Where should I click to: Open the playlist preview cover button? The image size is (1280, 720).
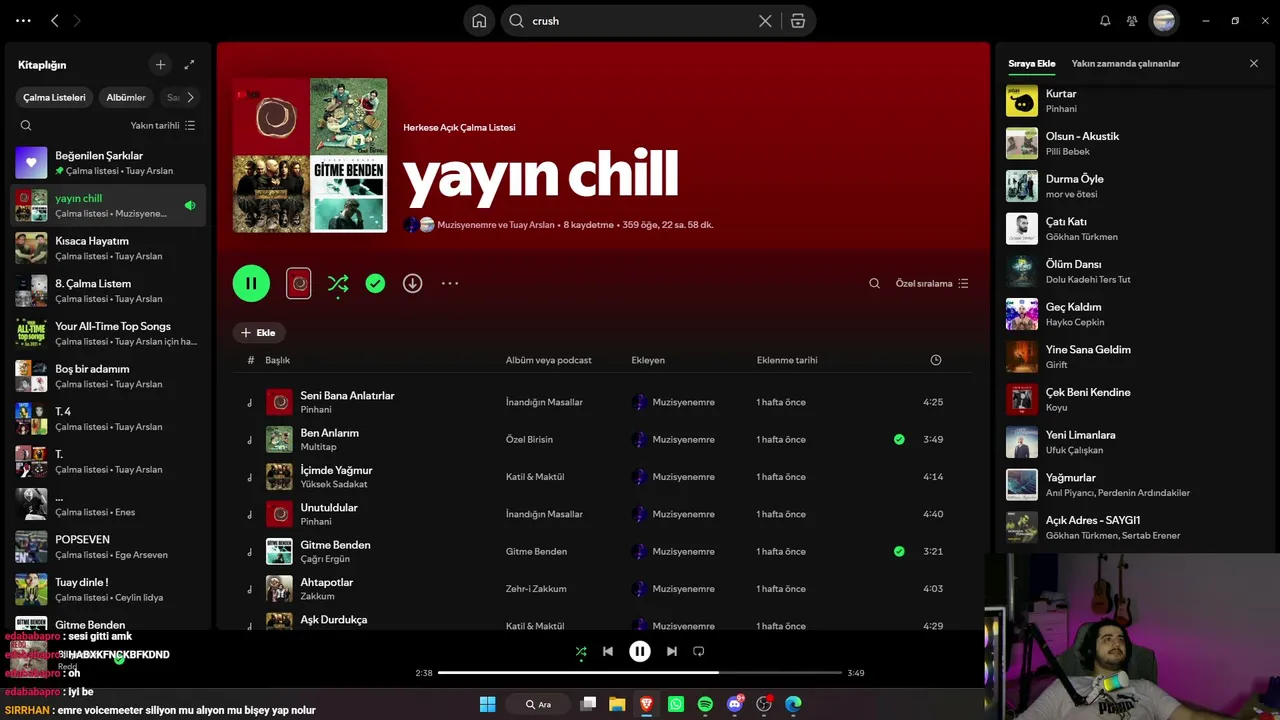coord(299,283)
